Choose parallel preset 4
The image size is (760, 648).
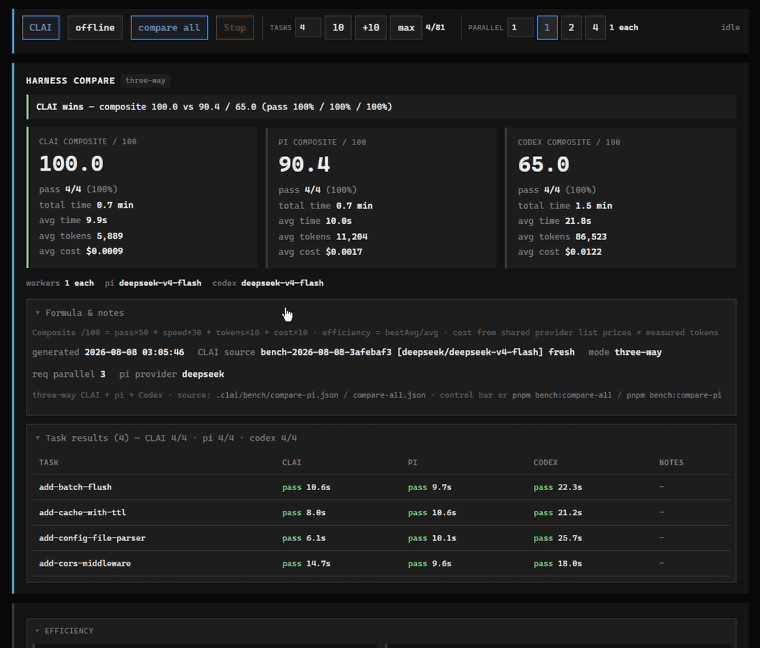point(595,28)
